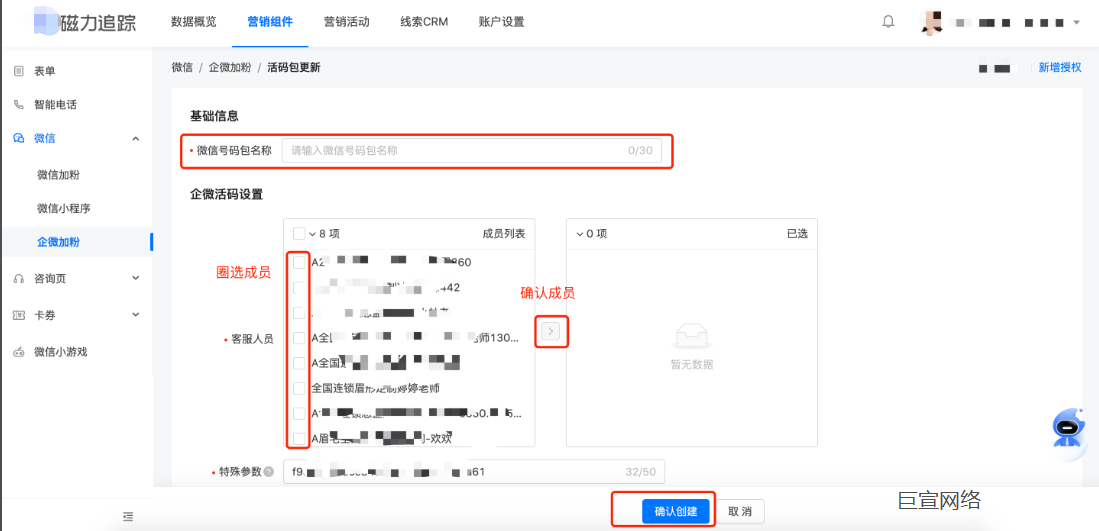The image size is (1099, 531).
Task: Open the blue robot assistant
Action: click(x=1069, y=429)
